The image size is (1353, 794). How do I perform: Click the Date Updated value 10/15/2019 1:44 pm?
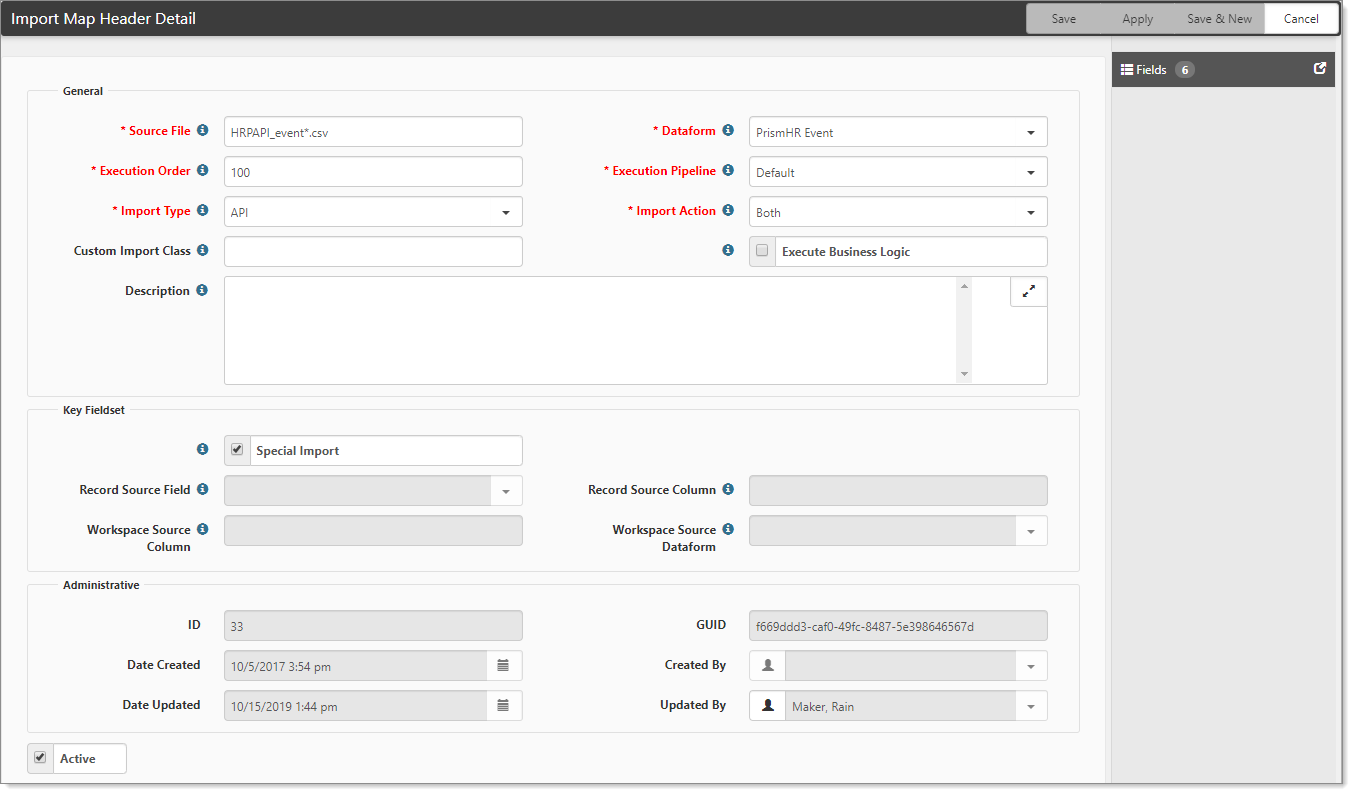[355, 706]
